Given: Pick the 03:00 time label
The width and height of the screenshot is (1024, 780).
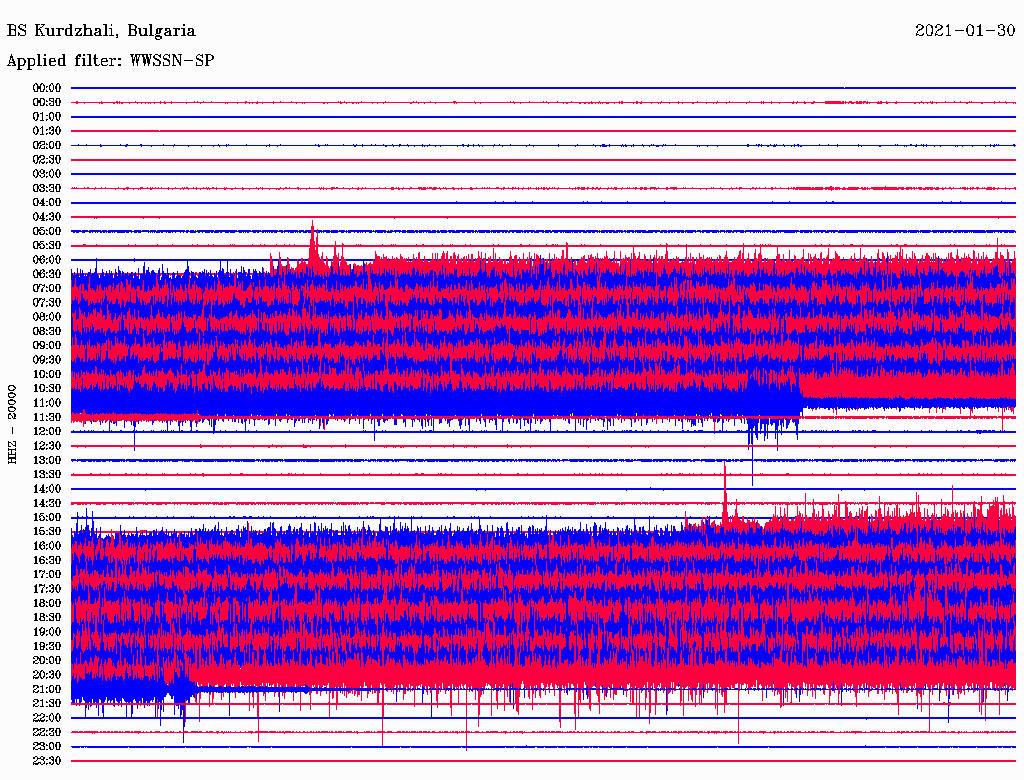Looking at the screenshot, I should [47, 174].
